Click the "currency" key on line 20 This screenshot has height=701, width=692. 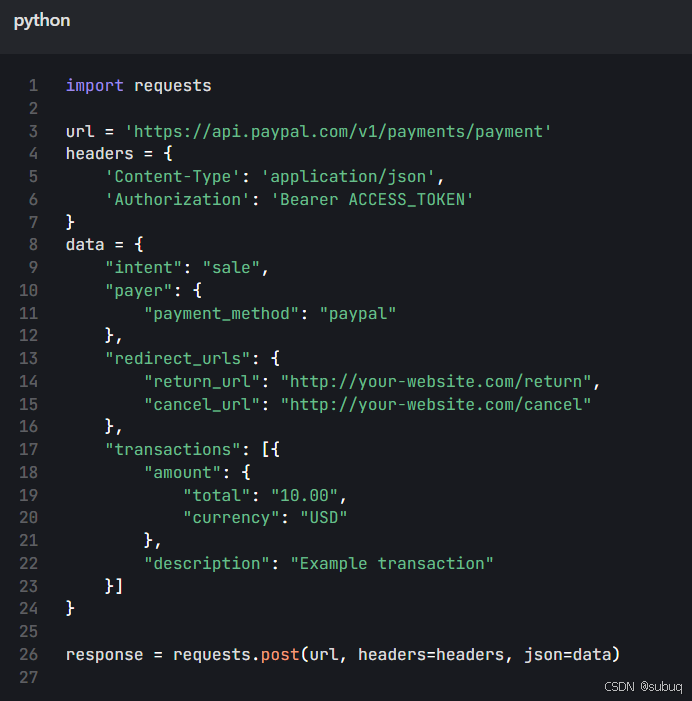tap(231, 518)
